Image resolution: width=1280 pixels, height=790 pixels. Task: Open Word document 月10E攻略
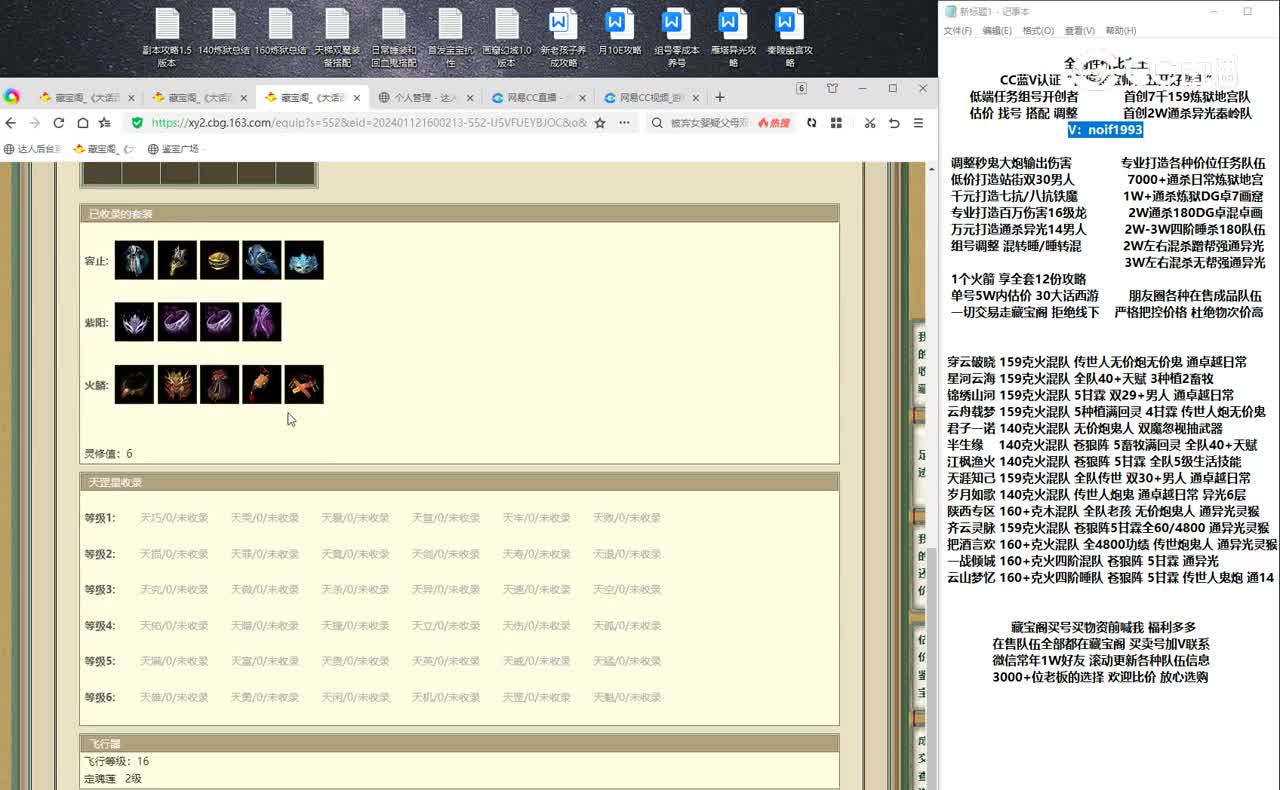(620, 32)
